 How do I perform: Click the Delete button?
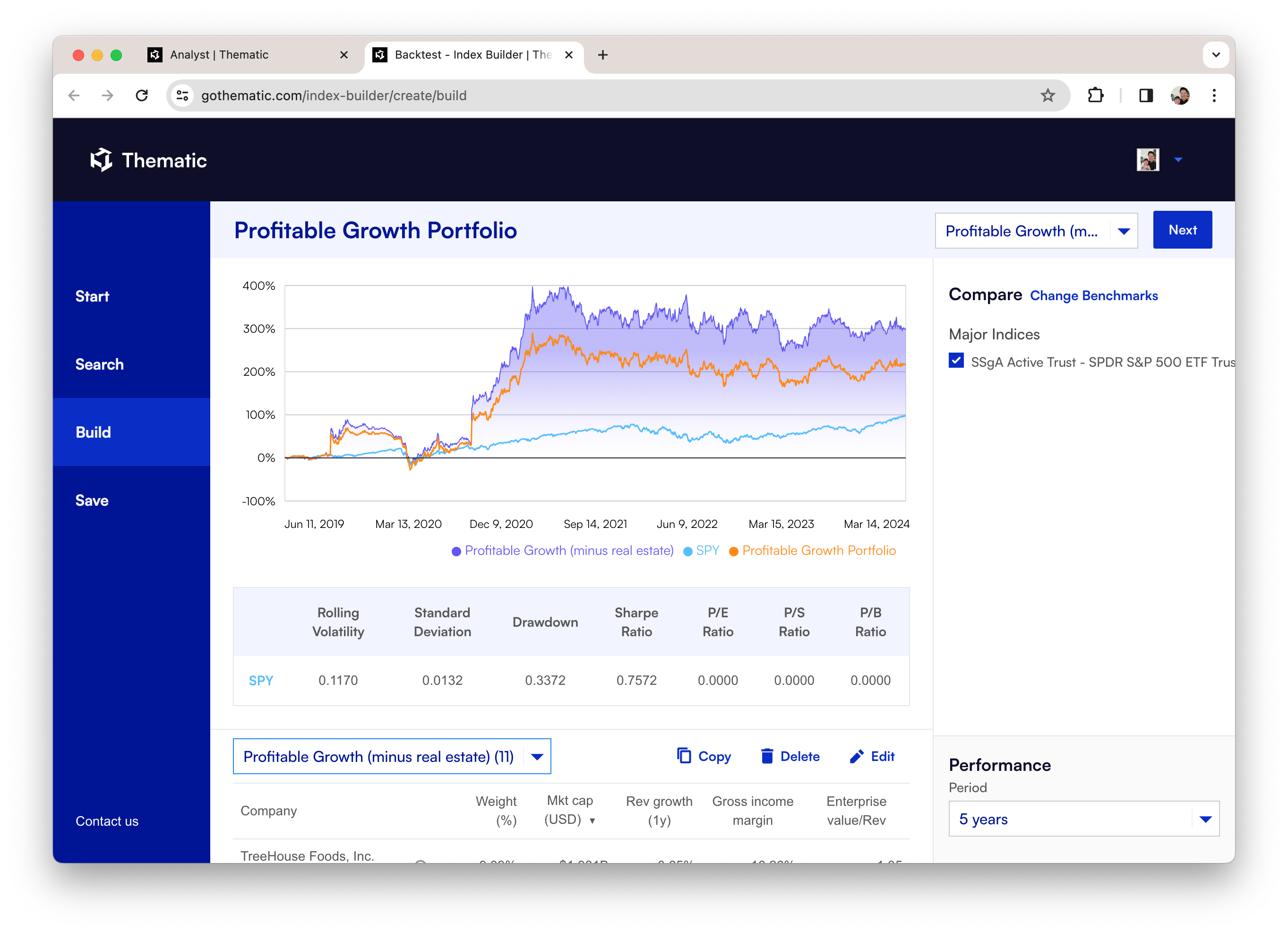pyautogui.click(x=790, y=756)
